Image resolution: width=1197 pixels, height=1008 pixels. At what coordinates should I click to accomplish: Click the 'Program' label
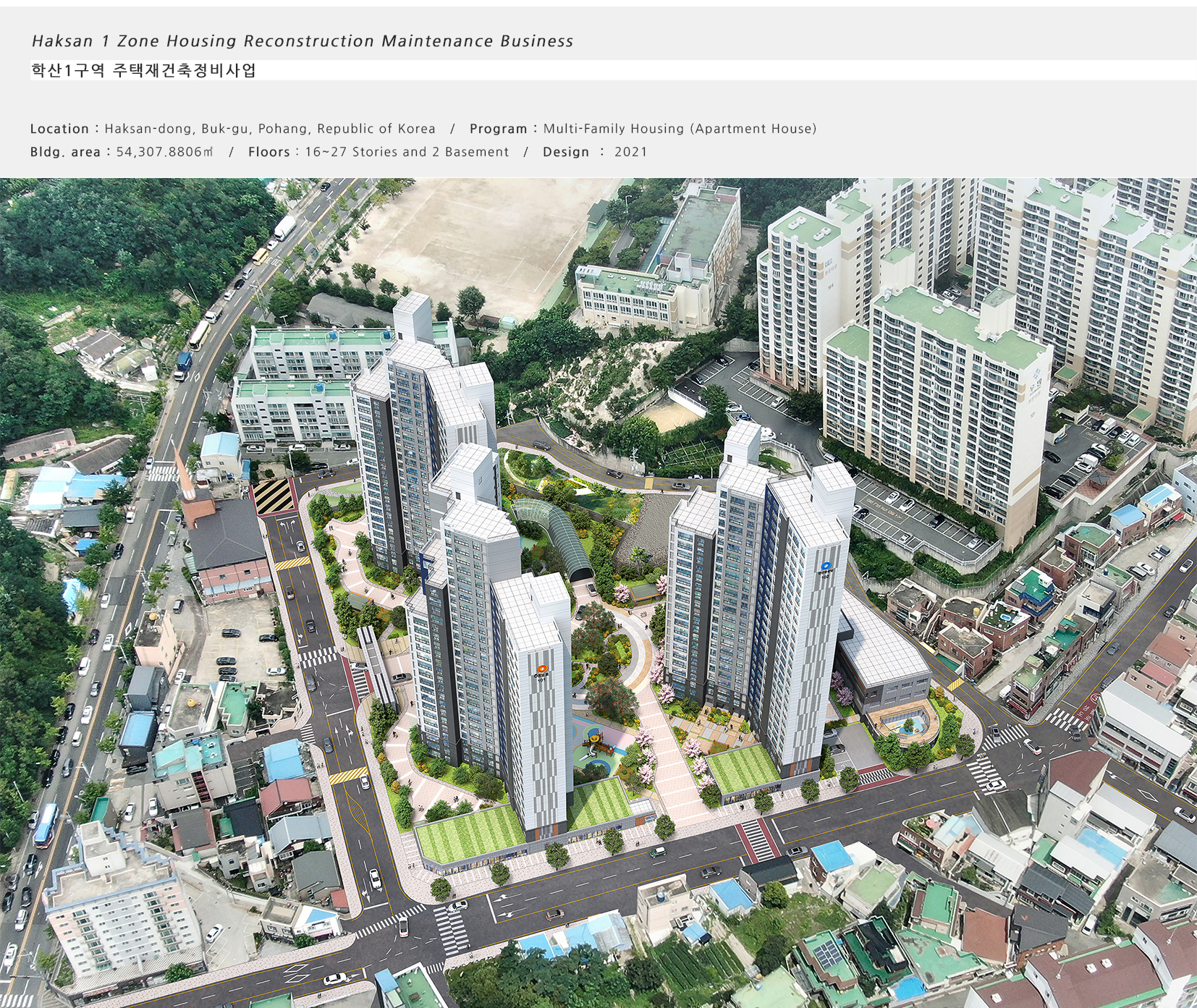499,129
